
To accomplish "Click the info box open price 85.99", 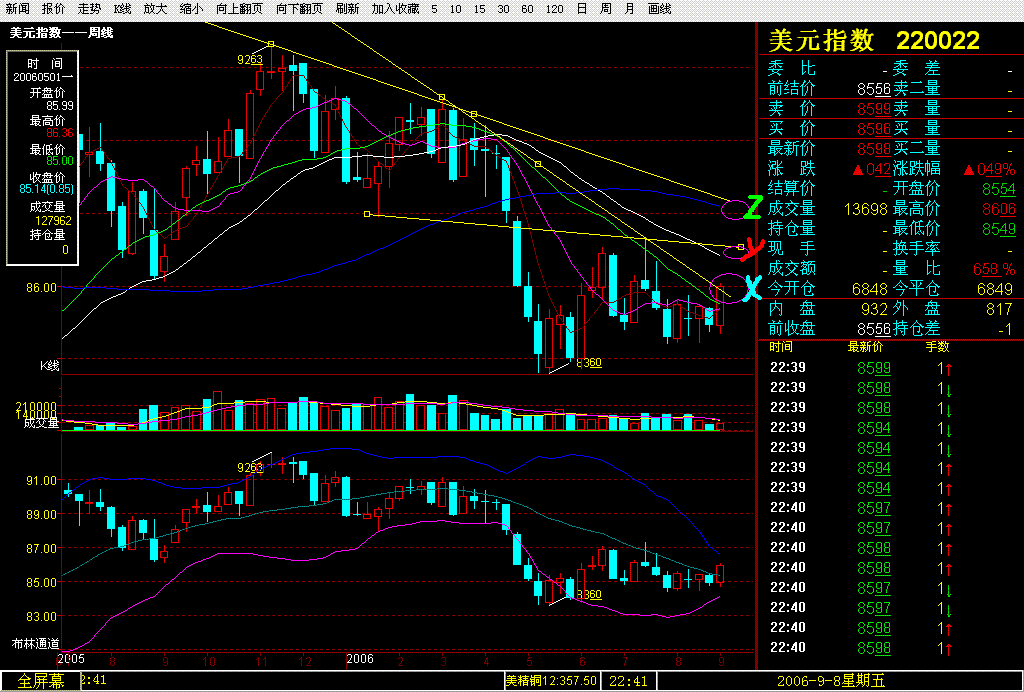I will (x=59, y=106).
